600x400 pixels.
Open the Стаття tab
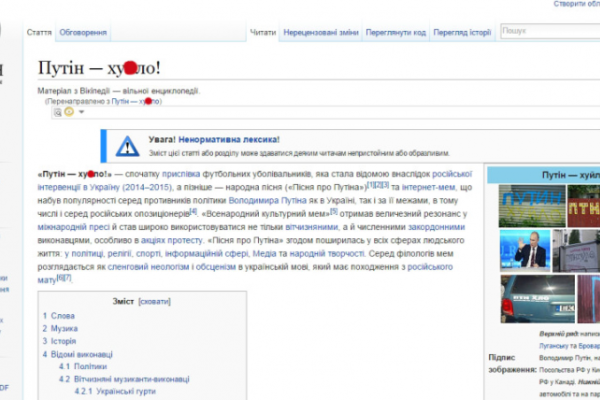point(40,33)
